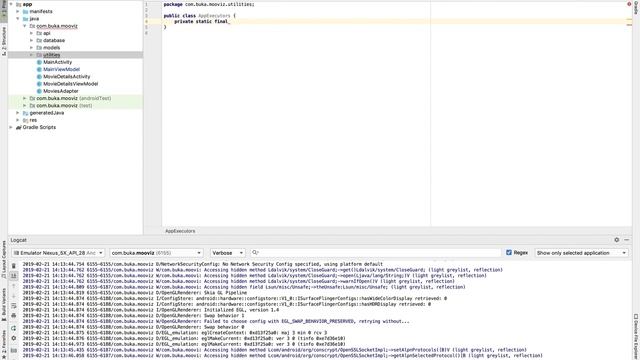
Task: Open the Verbose log level dropdown
Action: (x=227, y=253)
